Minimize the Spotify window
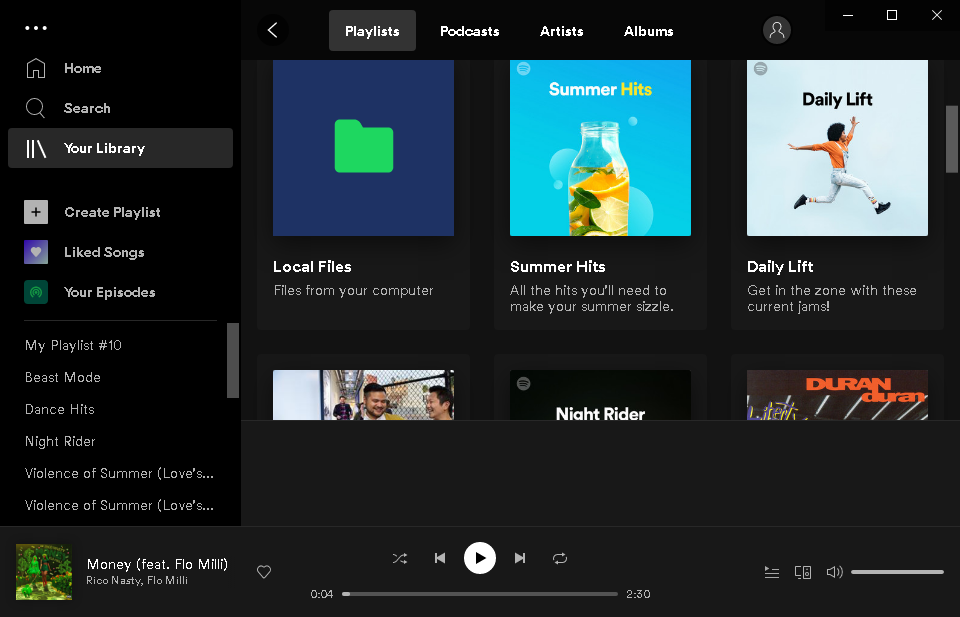This screenshot has width=960, height=617. tap(848, 15)
